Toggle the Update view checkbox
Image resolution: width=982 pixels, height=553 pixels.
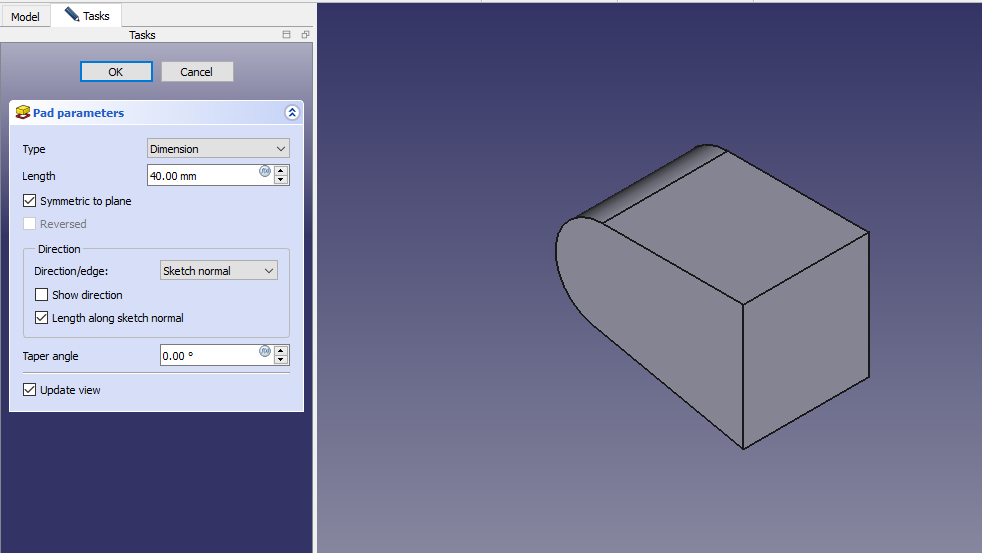(x=29, y=390)
